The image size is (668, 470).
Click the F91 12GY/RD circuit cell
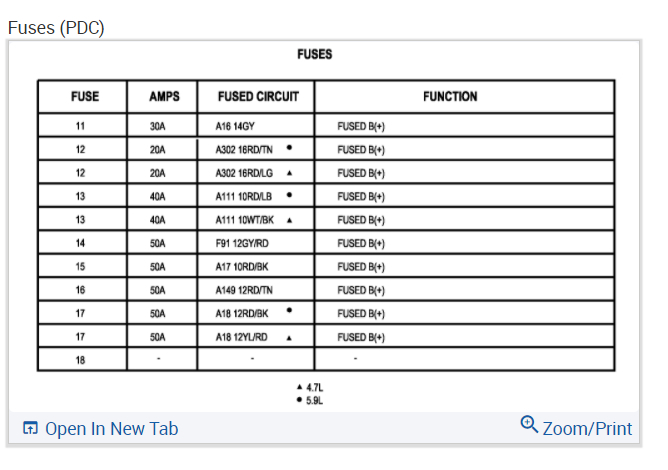tap(242, 243)
